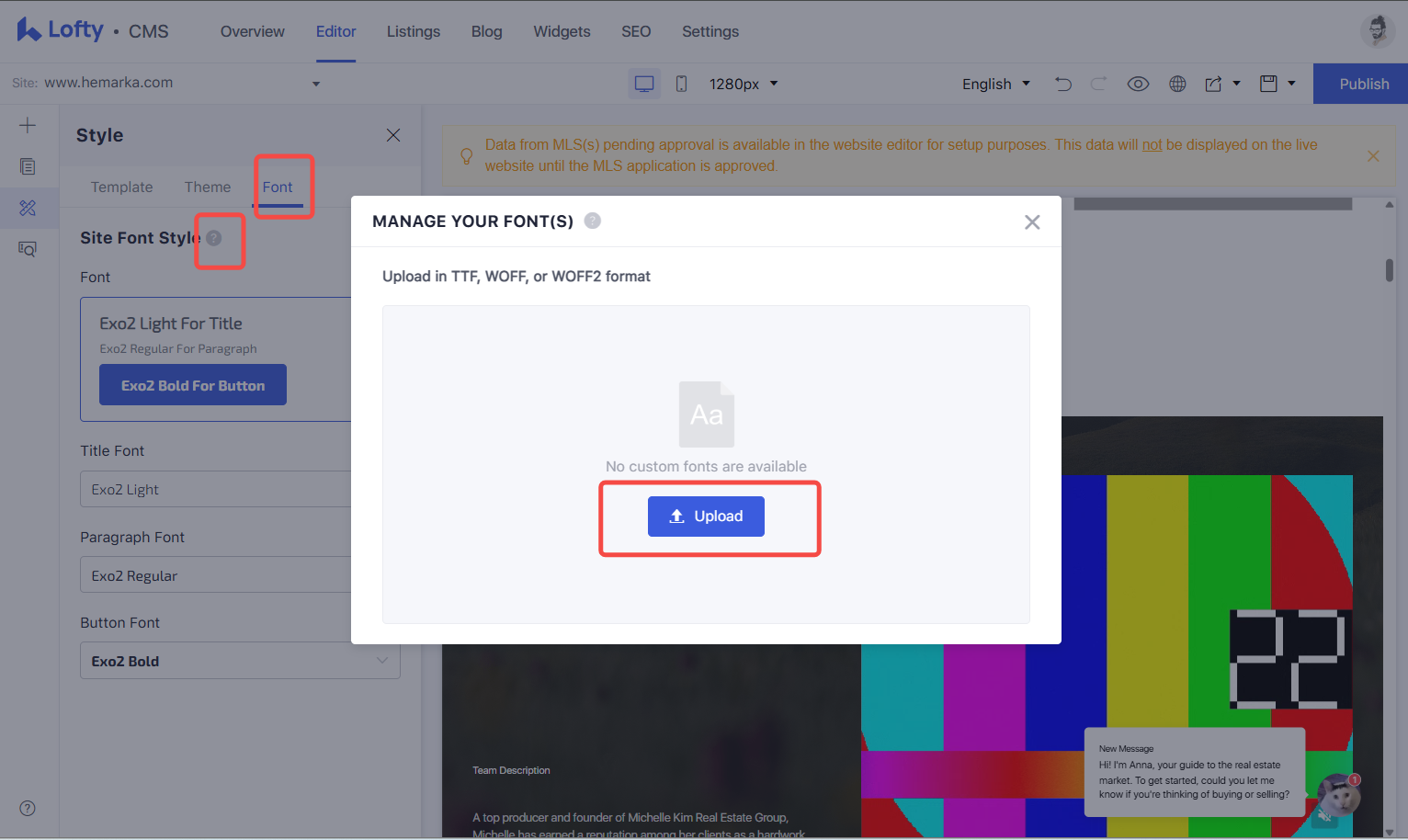Open the Overview menu

tap(252, 31)
